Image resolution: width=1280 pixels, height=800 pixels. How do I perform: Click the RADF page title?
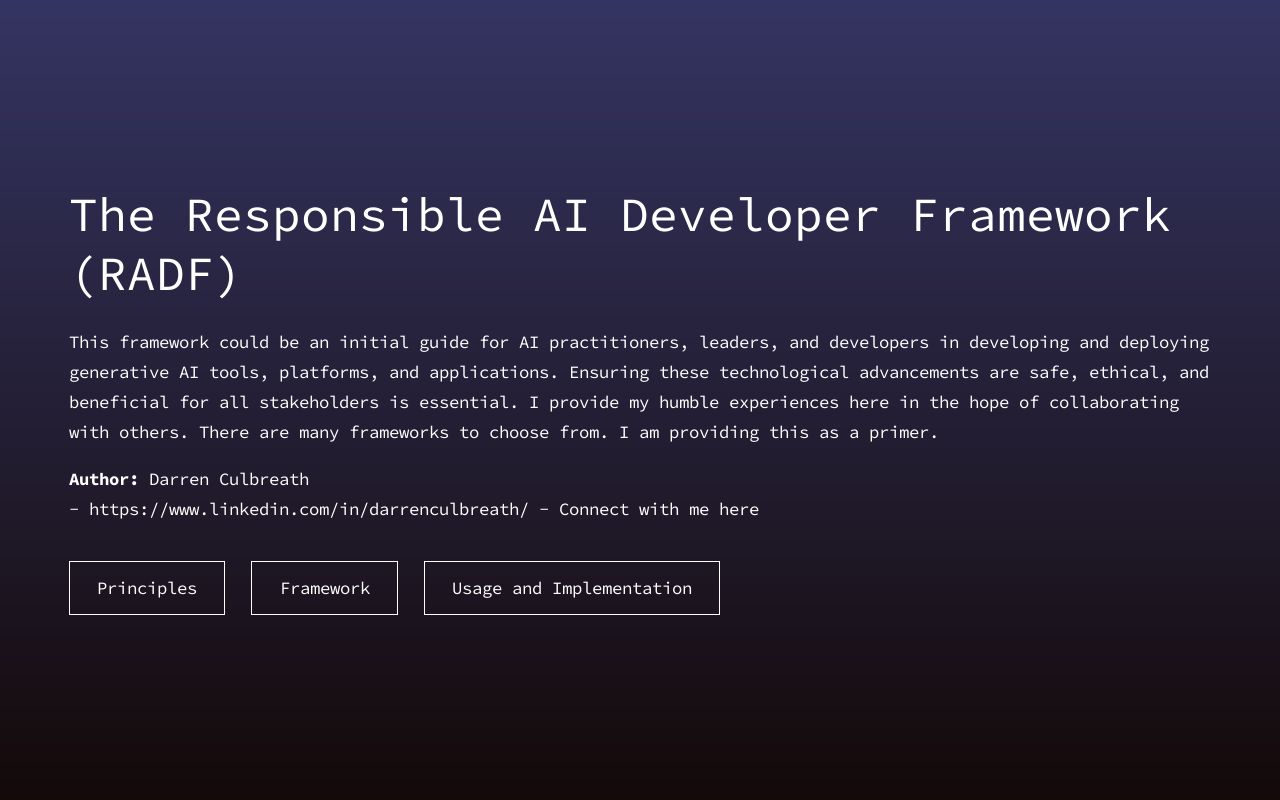pos(619,243)
